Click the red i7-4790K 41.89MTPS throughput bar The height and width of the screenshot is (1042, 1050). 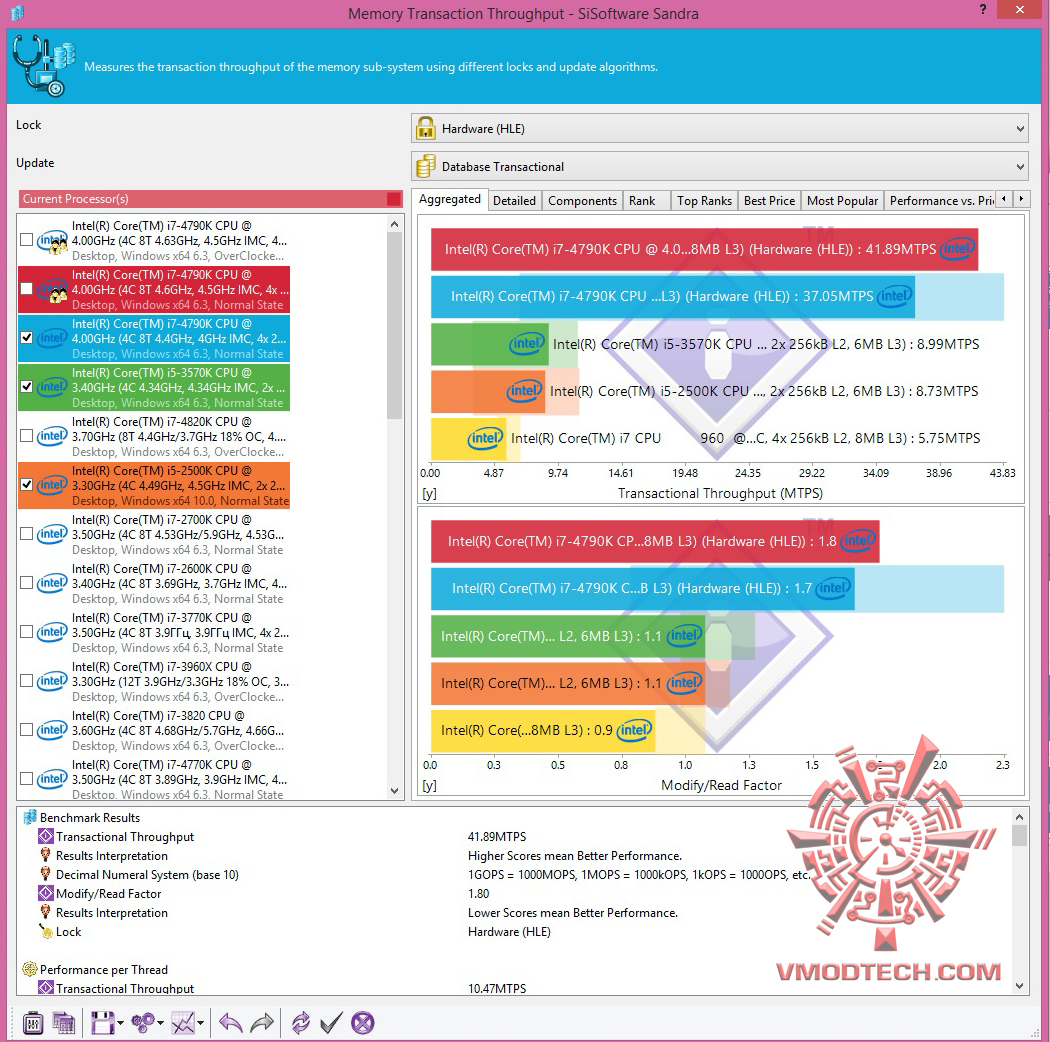point(704,249)
